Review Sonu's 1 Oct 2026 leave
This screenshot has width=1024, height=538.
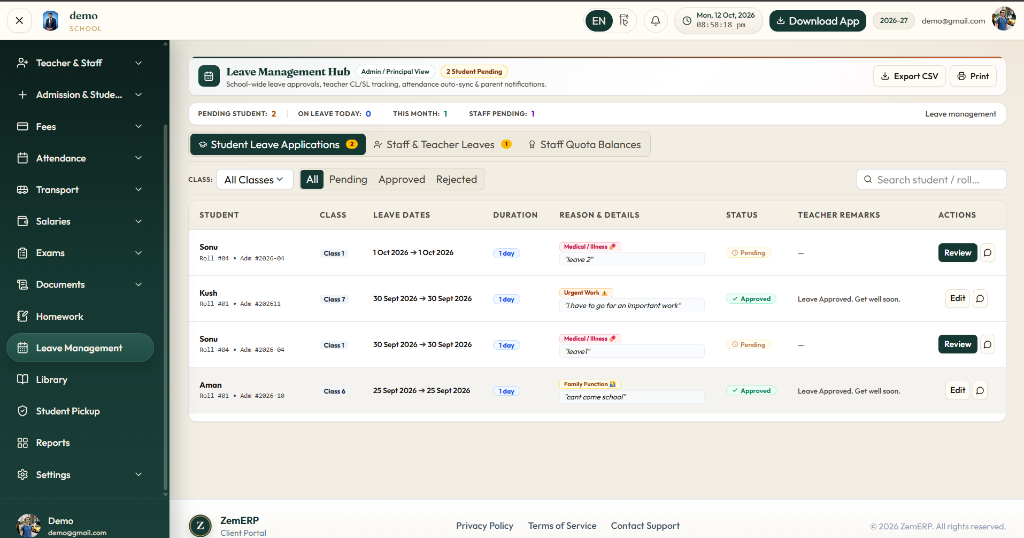pos(957,253)
